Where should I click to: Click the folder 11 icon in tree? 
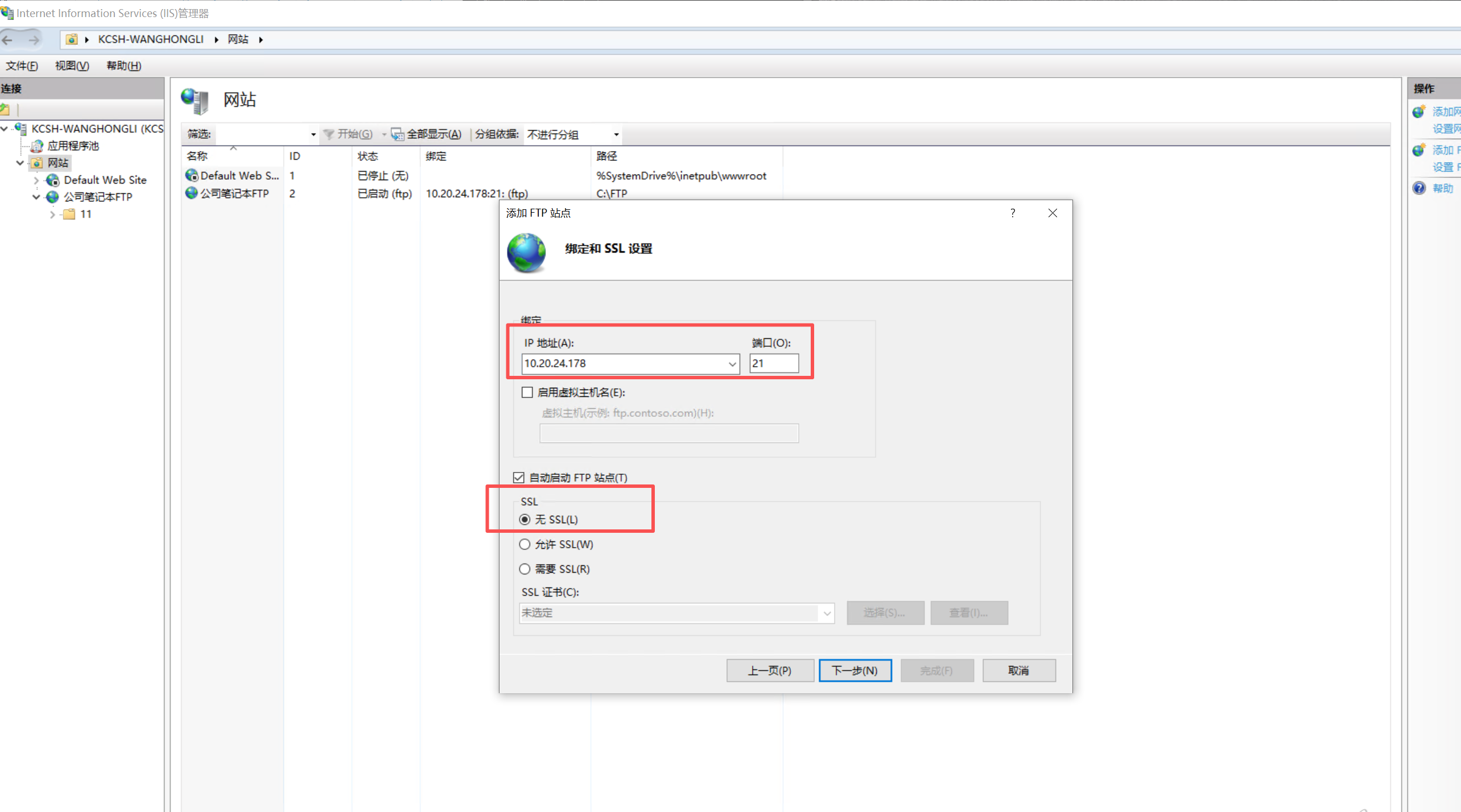[69, 214]
